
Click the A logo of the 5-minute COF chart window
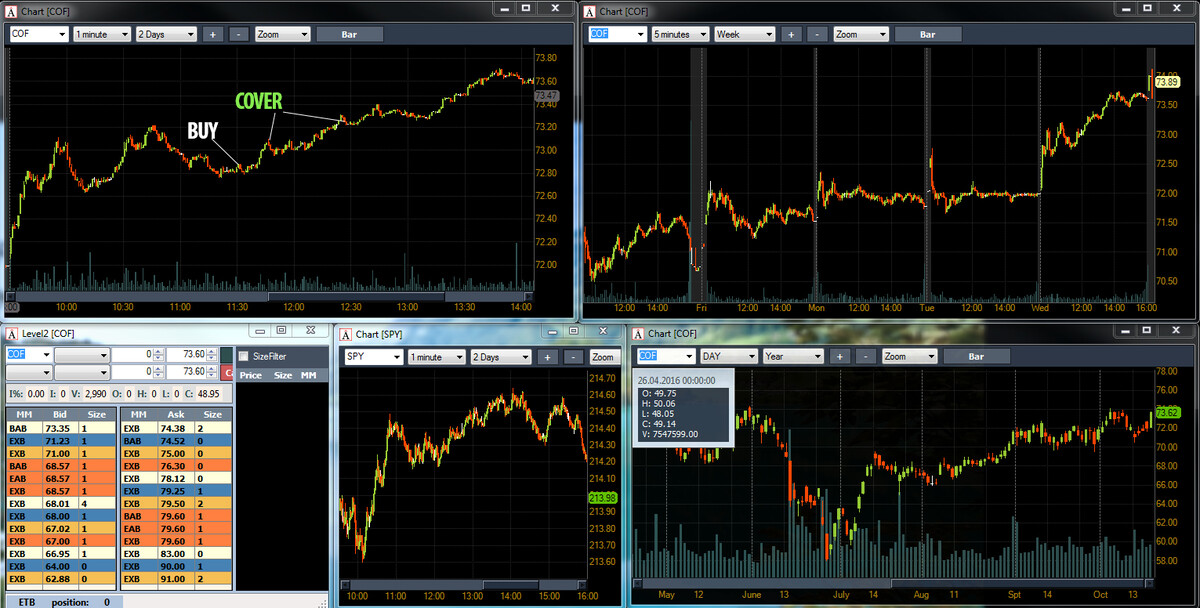[590, 11]
